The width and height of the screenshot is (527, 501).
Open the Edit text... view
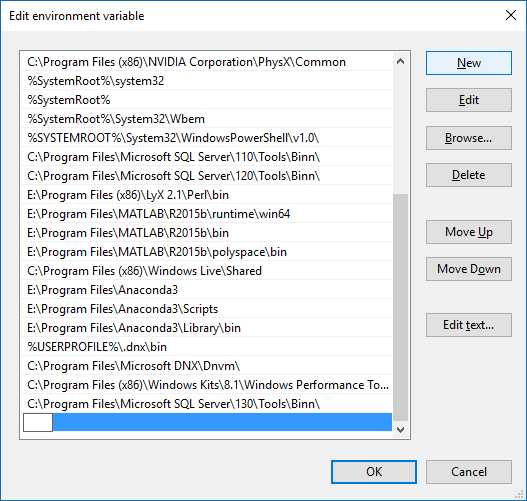tap(469, 325)
